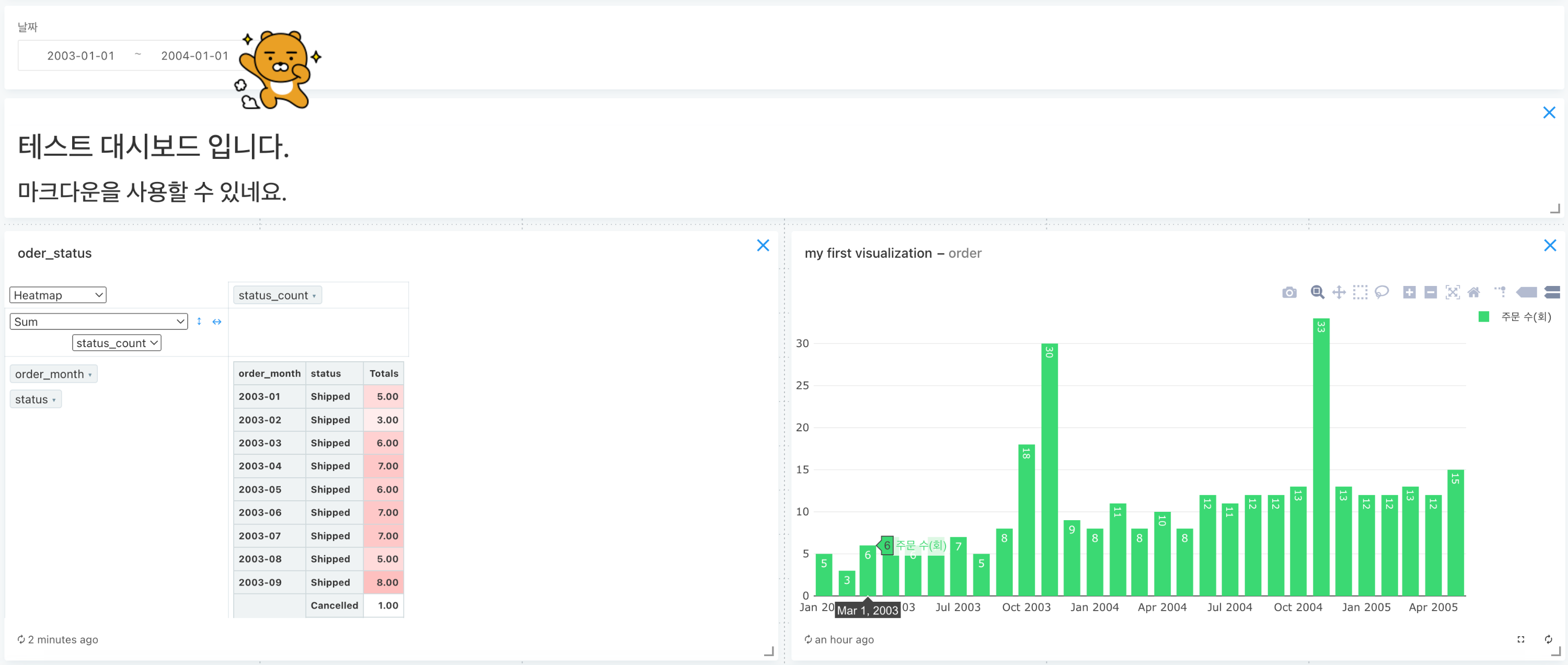
Task: Open the Sum aggregator dropdown
Action: click(x=99, y=322)
